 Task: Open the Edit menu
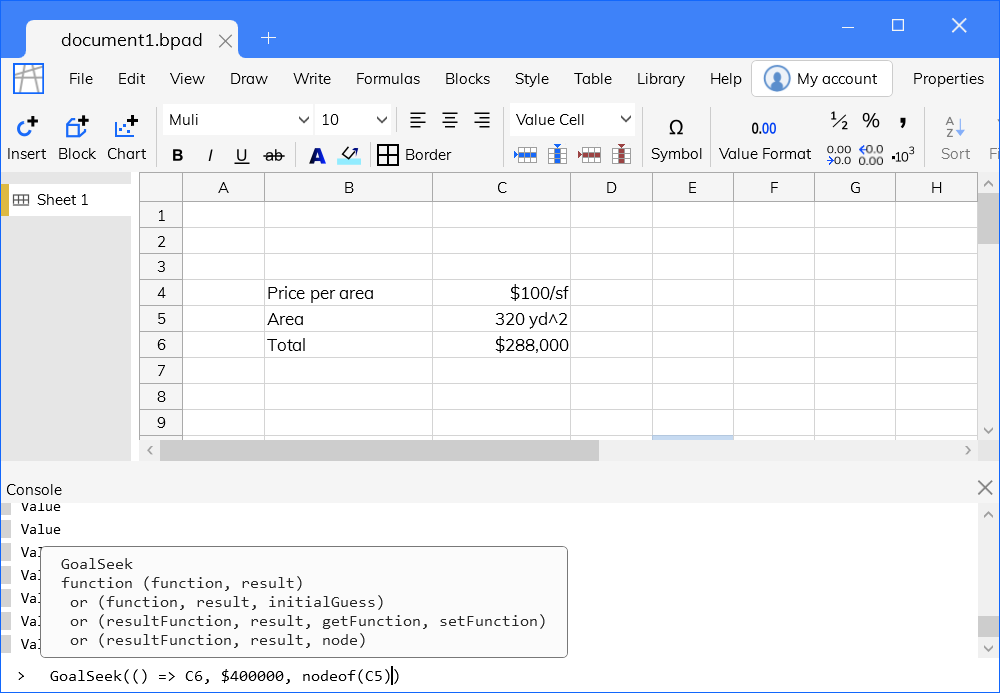(x=131, y=79)
